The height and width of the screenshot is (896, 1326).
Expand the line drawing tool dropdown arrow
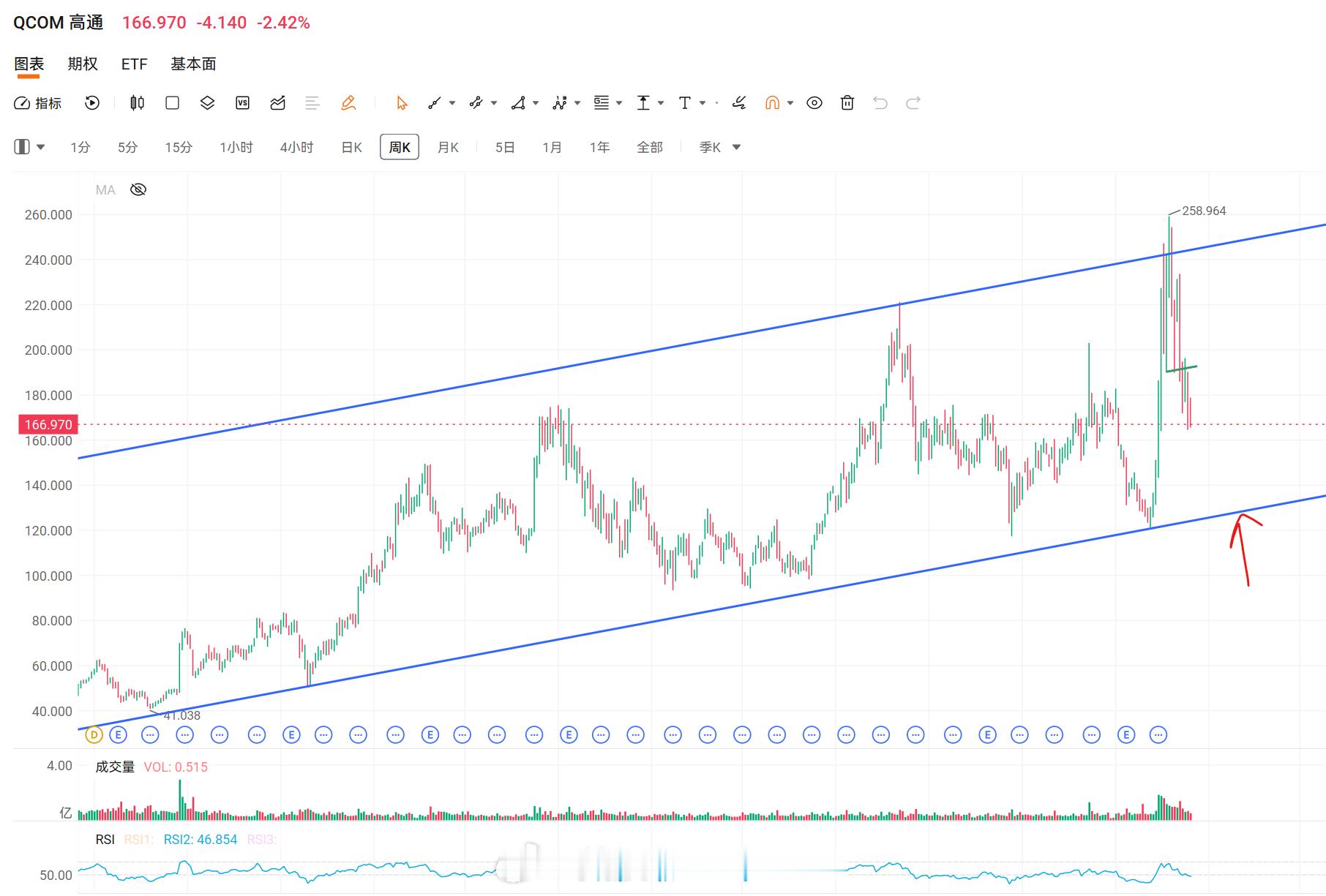click(452, 103)
